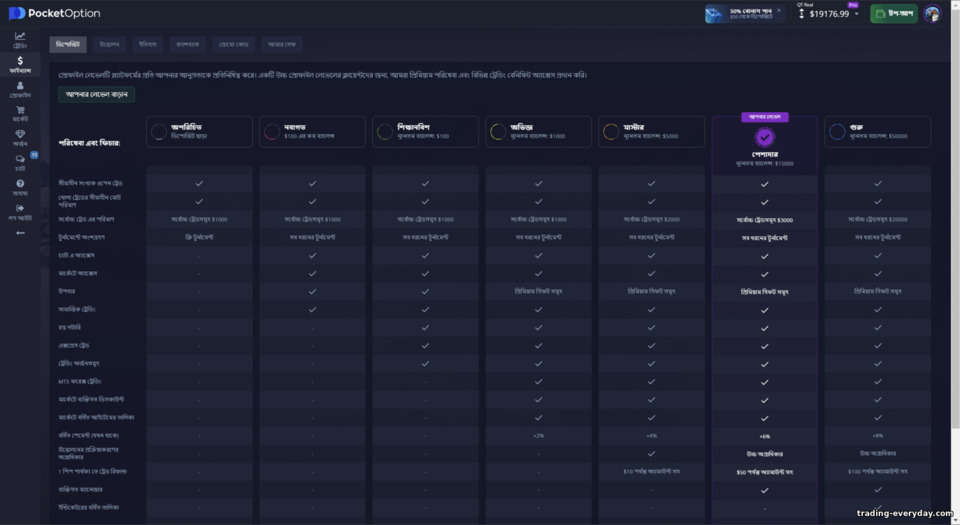Select the Finance dollar icon in sidebar

20,61
